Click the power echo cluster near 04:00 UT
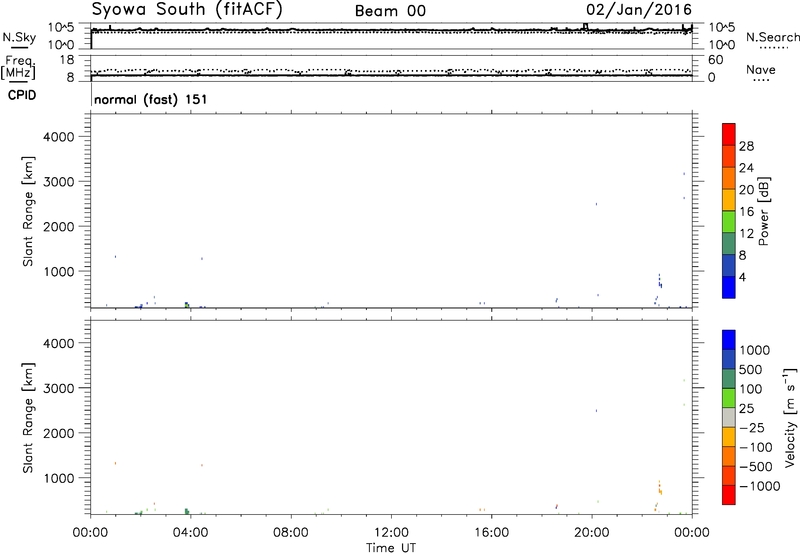Viewport: 800px width, 554px height. [x=187, y=305]
